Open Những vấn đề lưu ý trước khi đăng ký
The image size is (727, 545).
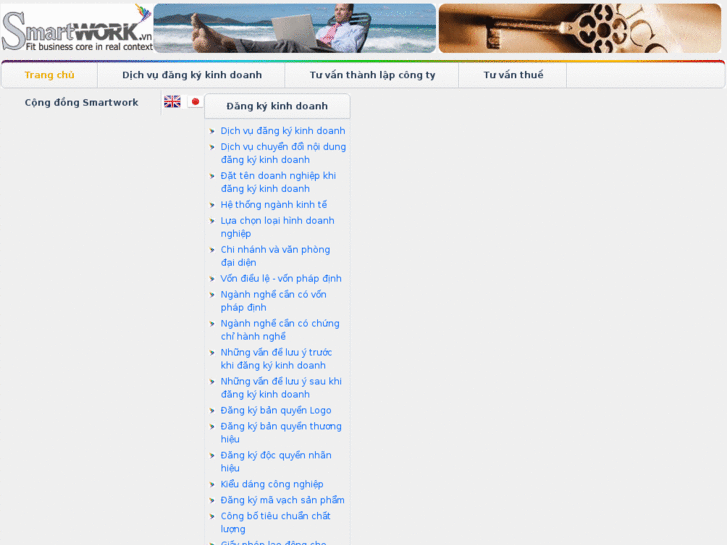(x=276, y=359)
